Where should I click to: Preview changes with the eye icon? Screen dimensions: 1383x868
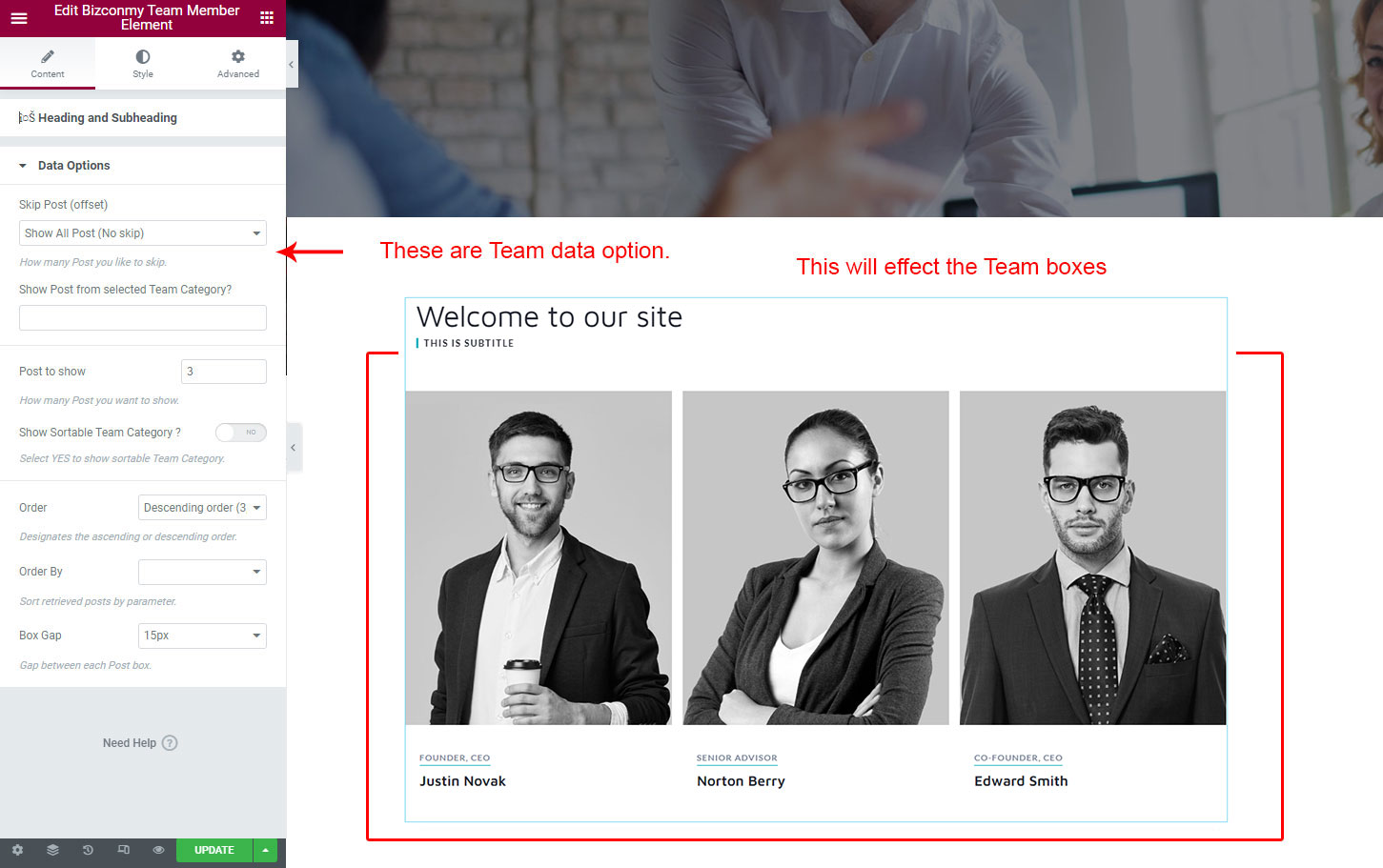[158, 850]
